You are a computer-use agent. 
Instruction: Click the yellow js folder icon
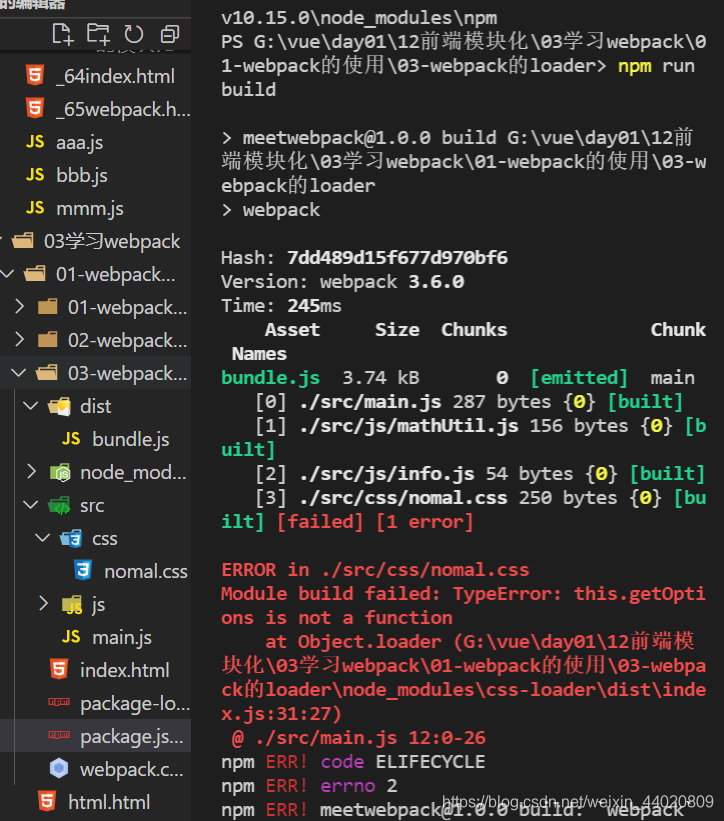(x=72, y=605)
